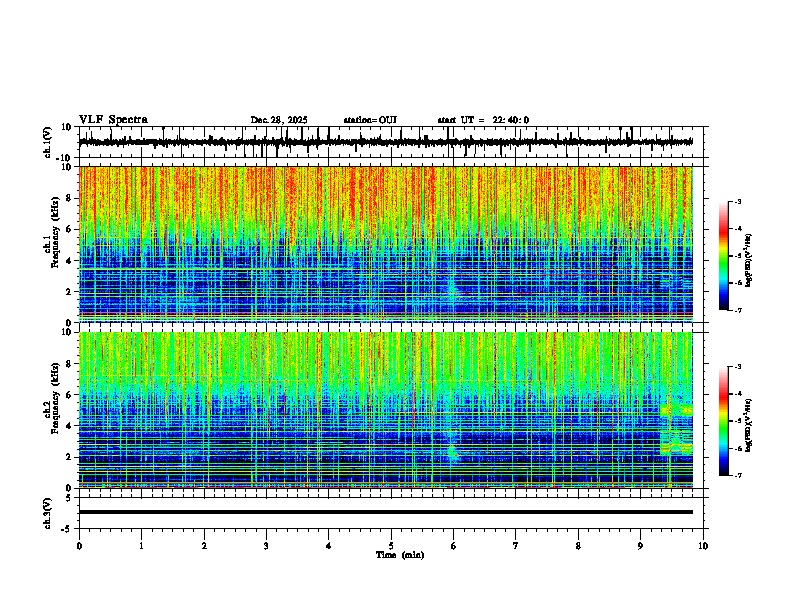Click the "ch.1(V)" axis label
The width and height of the screenshot is (792, 612).
click(48, 142)
